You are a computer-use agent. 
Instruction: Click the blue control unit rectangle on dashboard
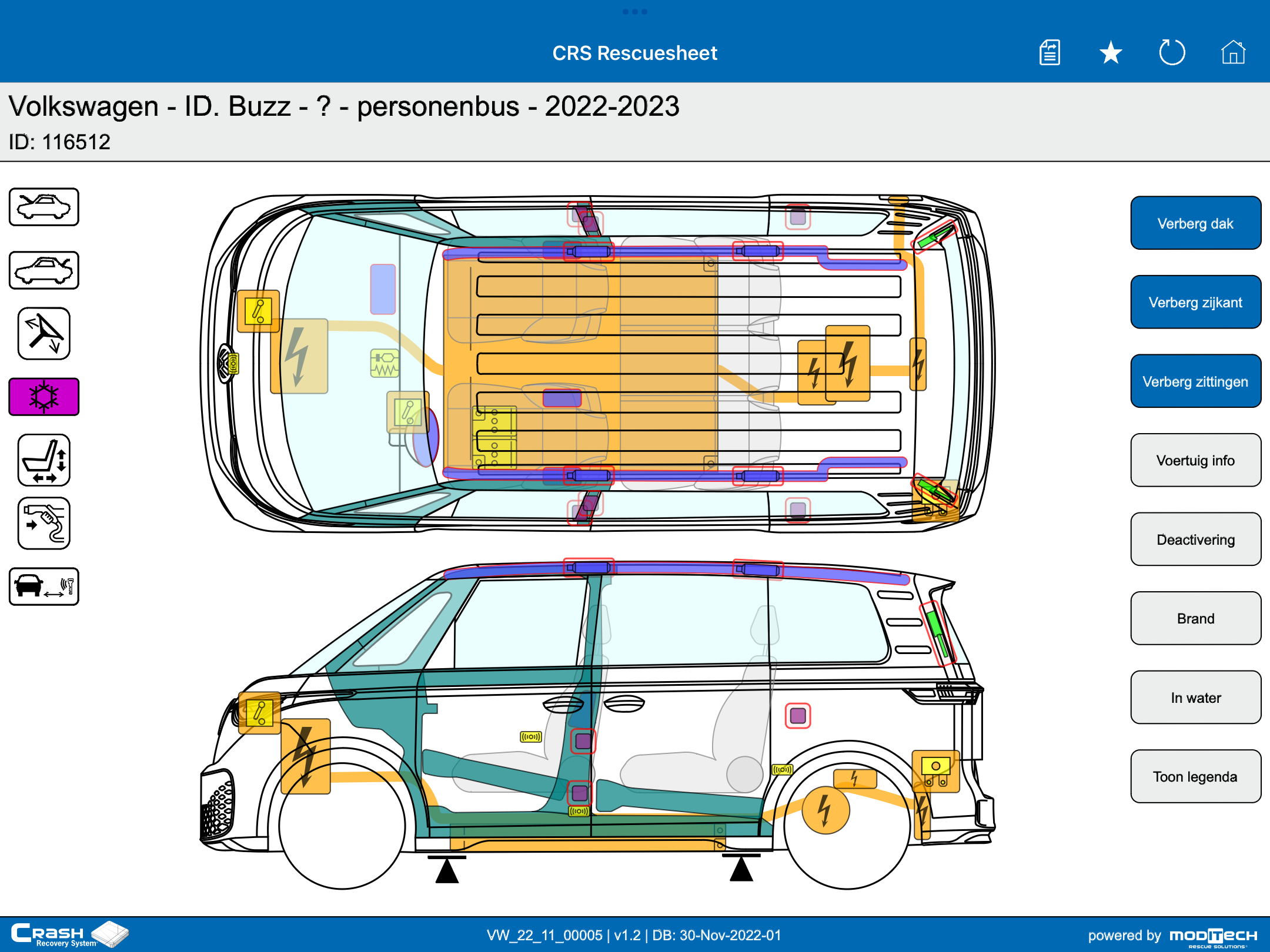click(x=383, y=289)
